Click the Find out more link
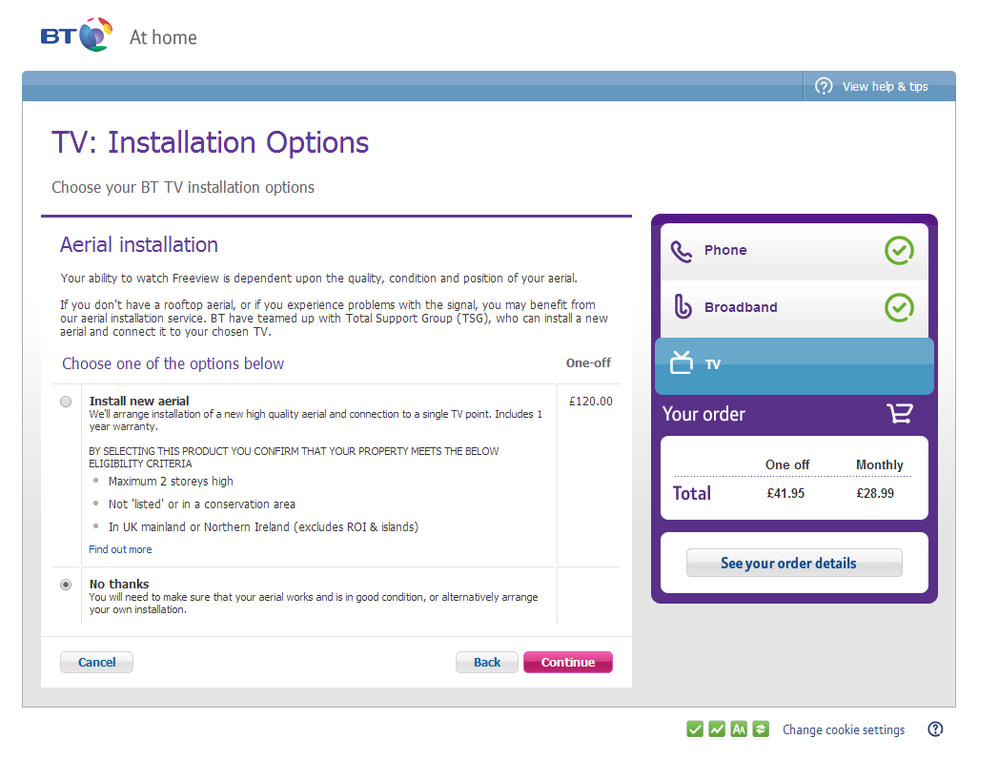The image size is (999, 764). coord(120,549)
